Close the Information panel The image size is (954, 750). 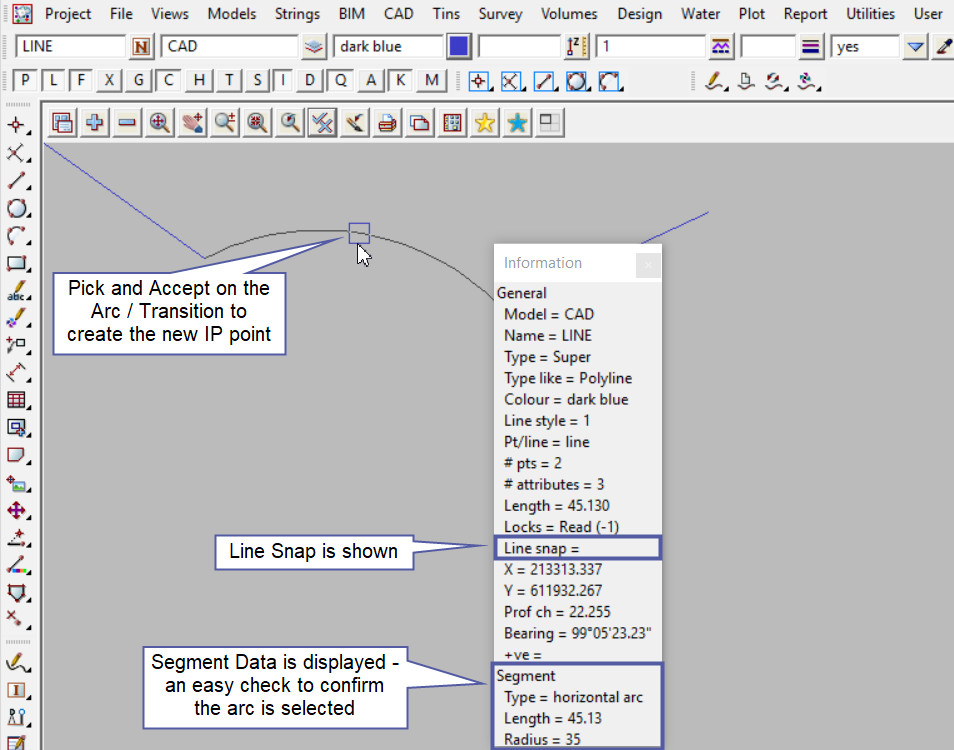pos(648,264)
